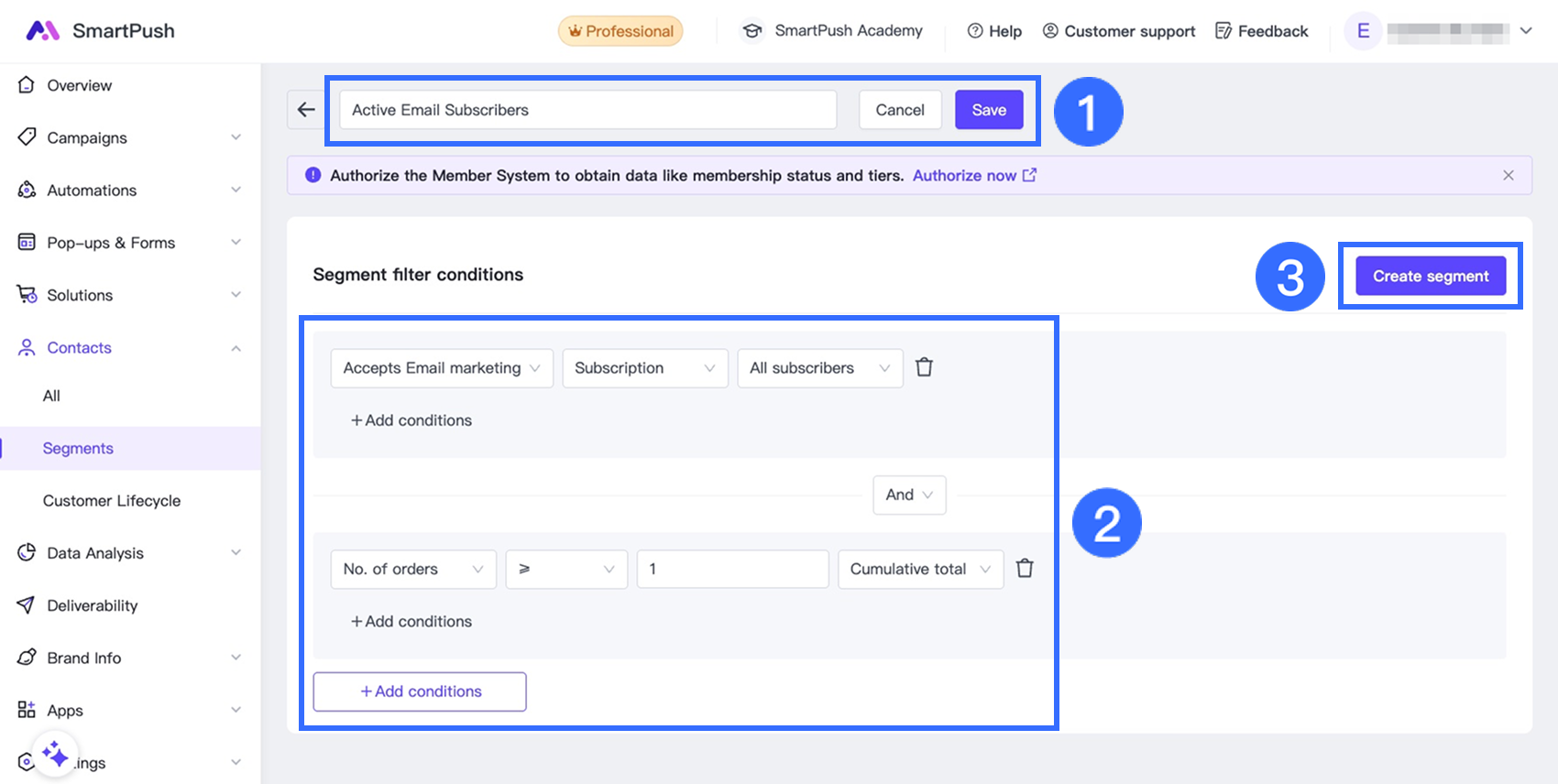Click the Create segment button
The width and height of the screenshot is (1558, 784).
[x=1430, y=277]
